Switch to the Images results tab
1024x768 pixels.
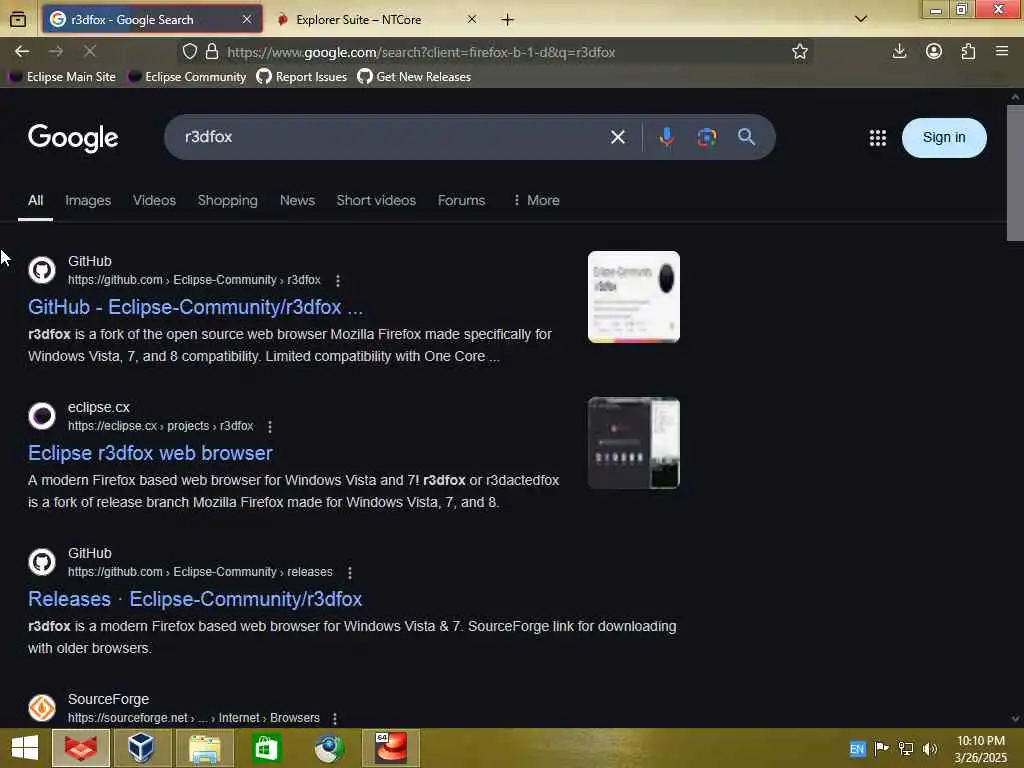(x=88, y=200)
